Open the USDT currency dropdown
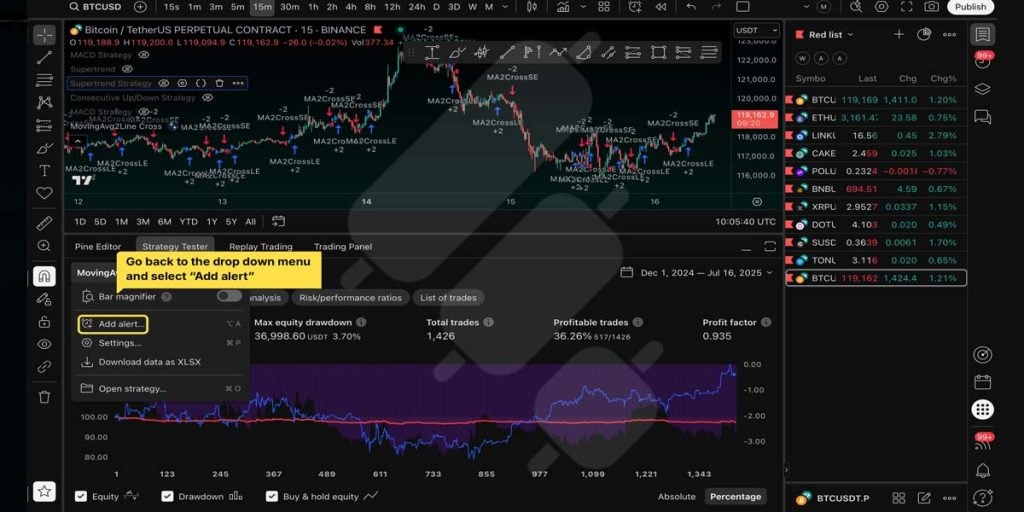The width and height of the screenshot is (1024, 512). tap(757, 30)
